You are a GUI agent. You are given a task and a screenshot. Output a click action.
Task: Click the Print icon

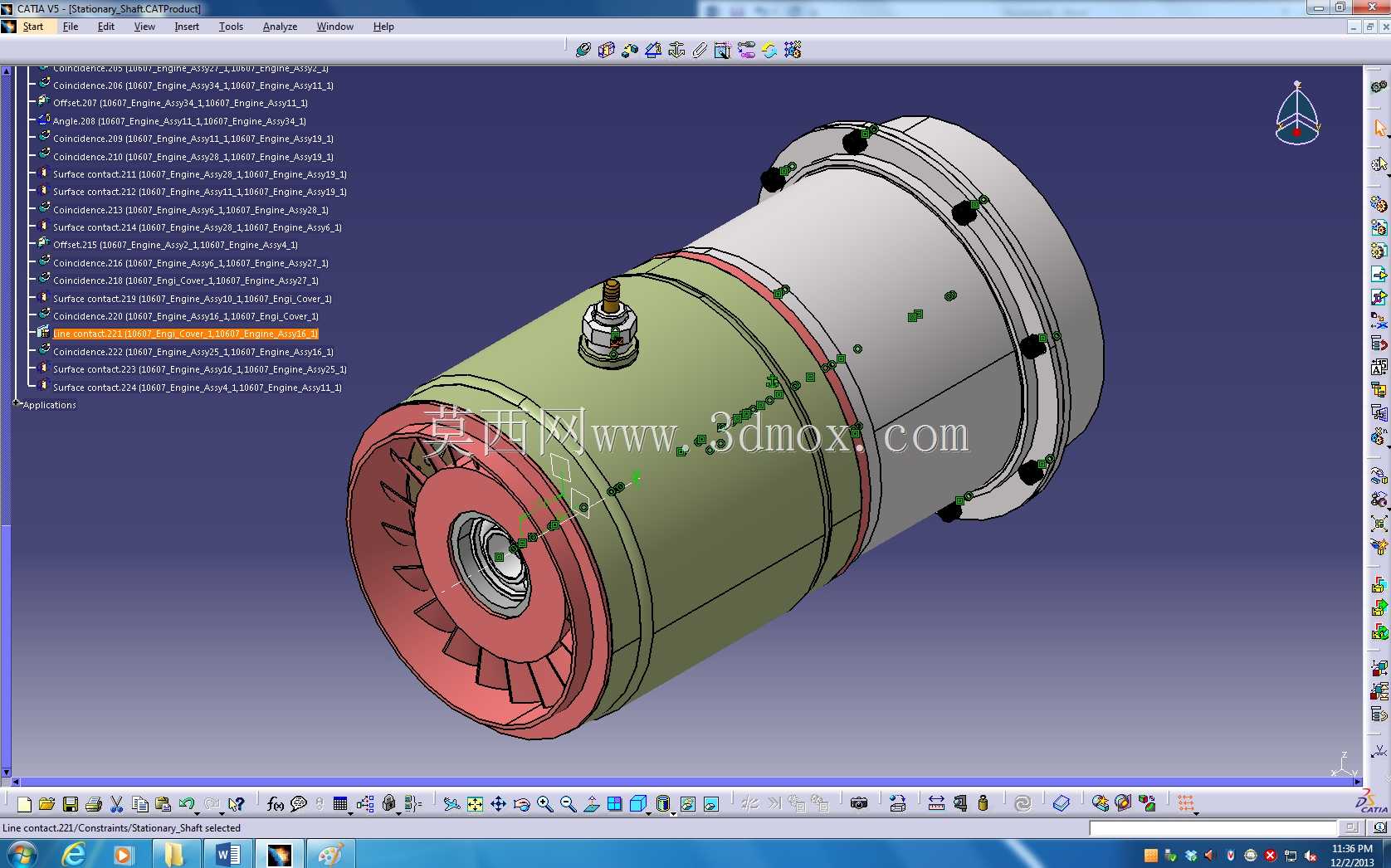(94, 803)
